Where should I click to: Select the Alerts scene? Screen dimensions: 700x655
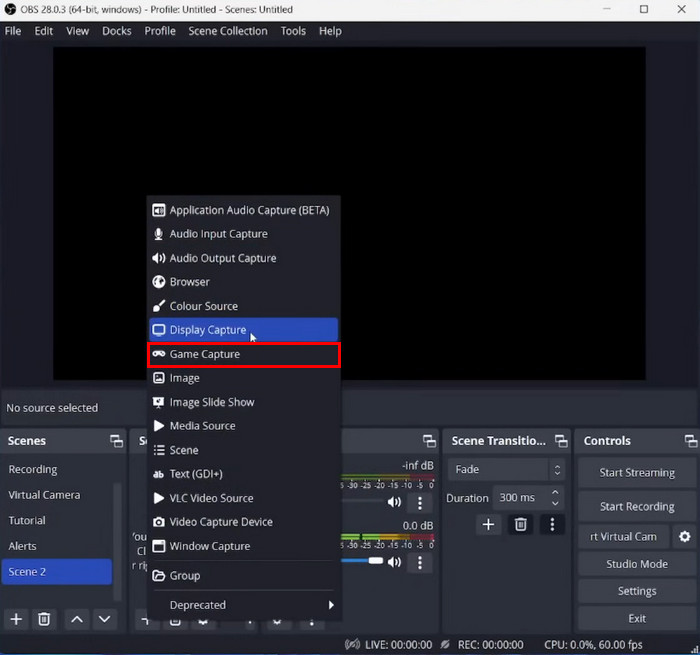pos(57,546)
